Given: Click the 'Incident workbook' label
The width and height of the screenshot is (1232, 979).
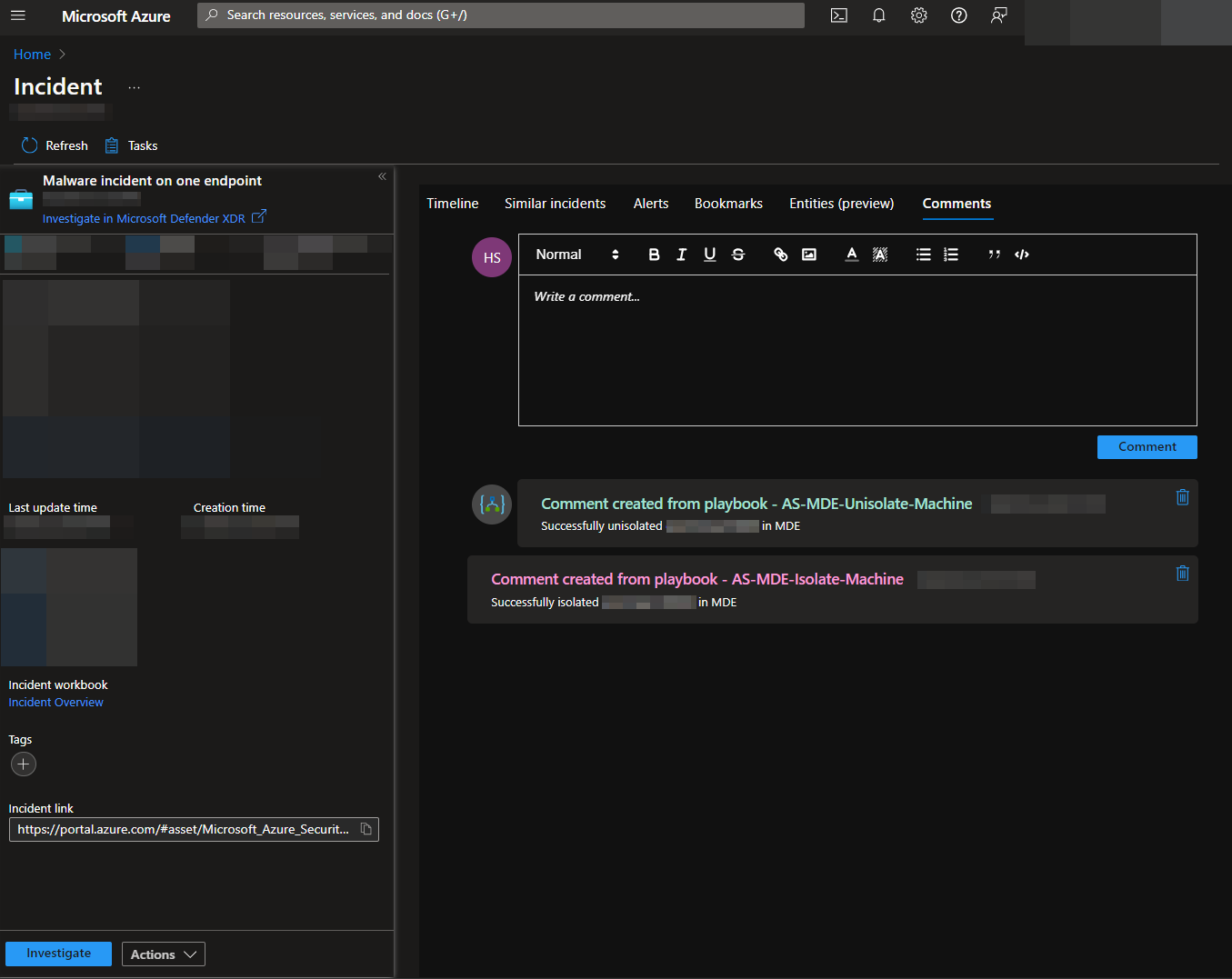Looking at the screenshot, I should [x=58, y=685].
